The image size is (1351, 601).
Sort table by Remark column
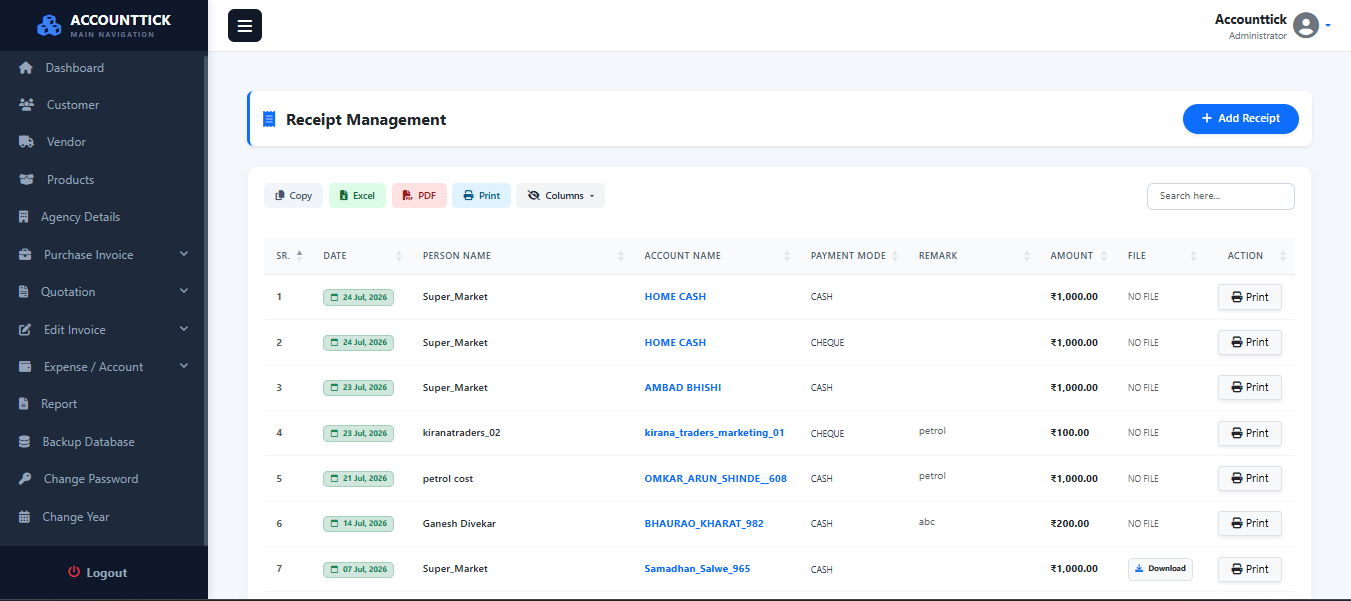tap(973, 256)
